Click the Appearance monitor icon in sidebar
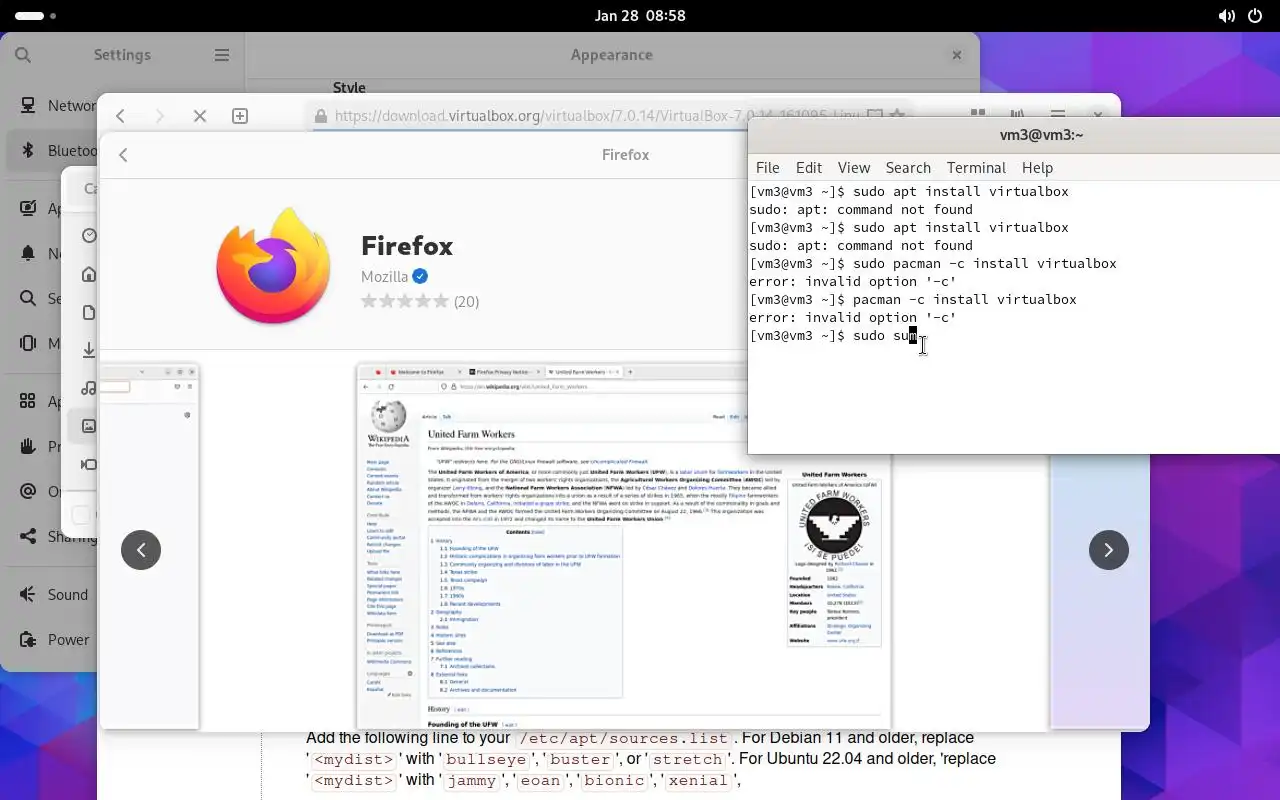 click(28, 208)
